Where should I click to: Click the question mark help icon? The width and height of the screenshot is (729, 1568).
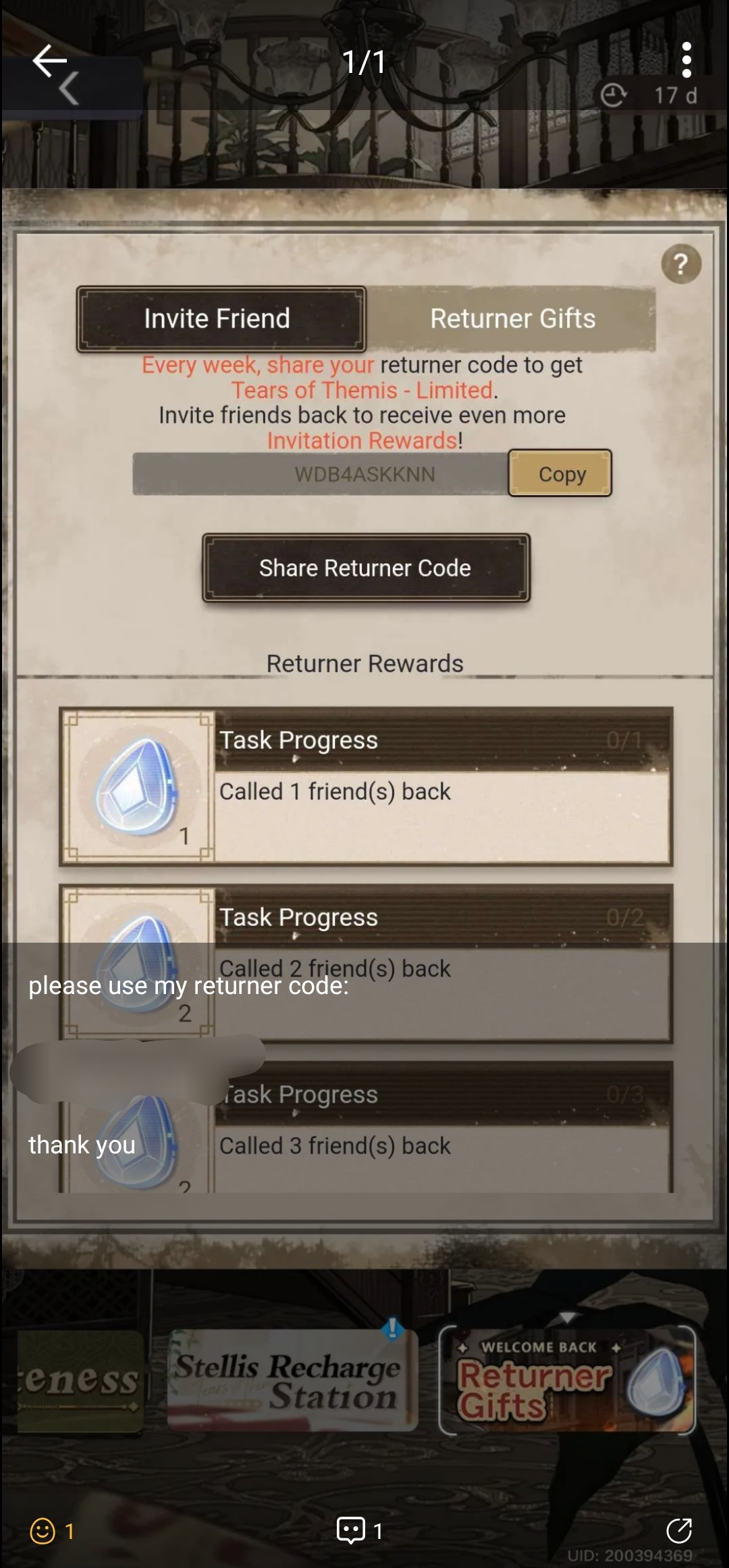coord(681,264)
